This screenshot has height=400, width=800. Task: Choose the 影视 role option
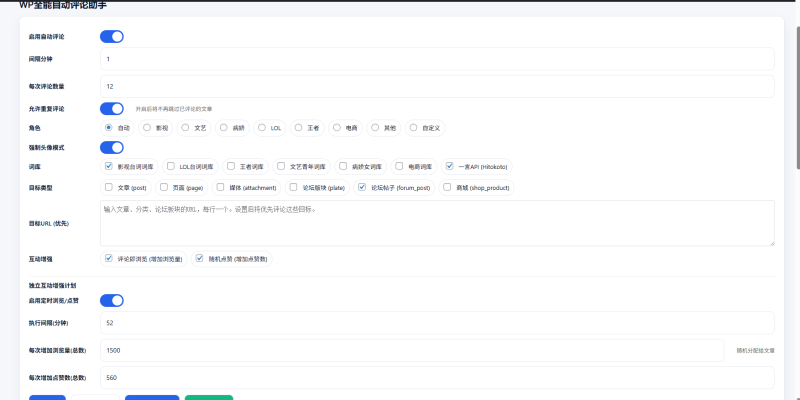click(x=147, y=128)
